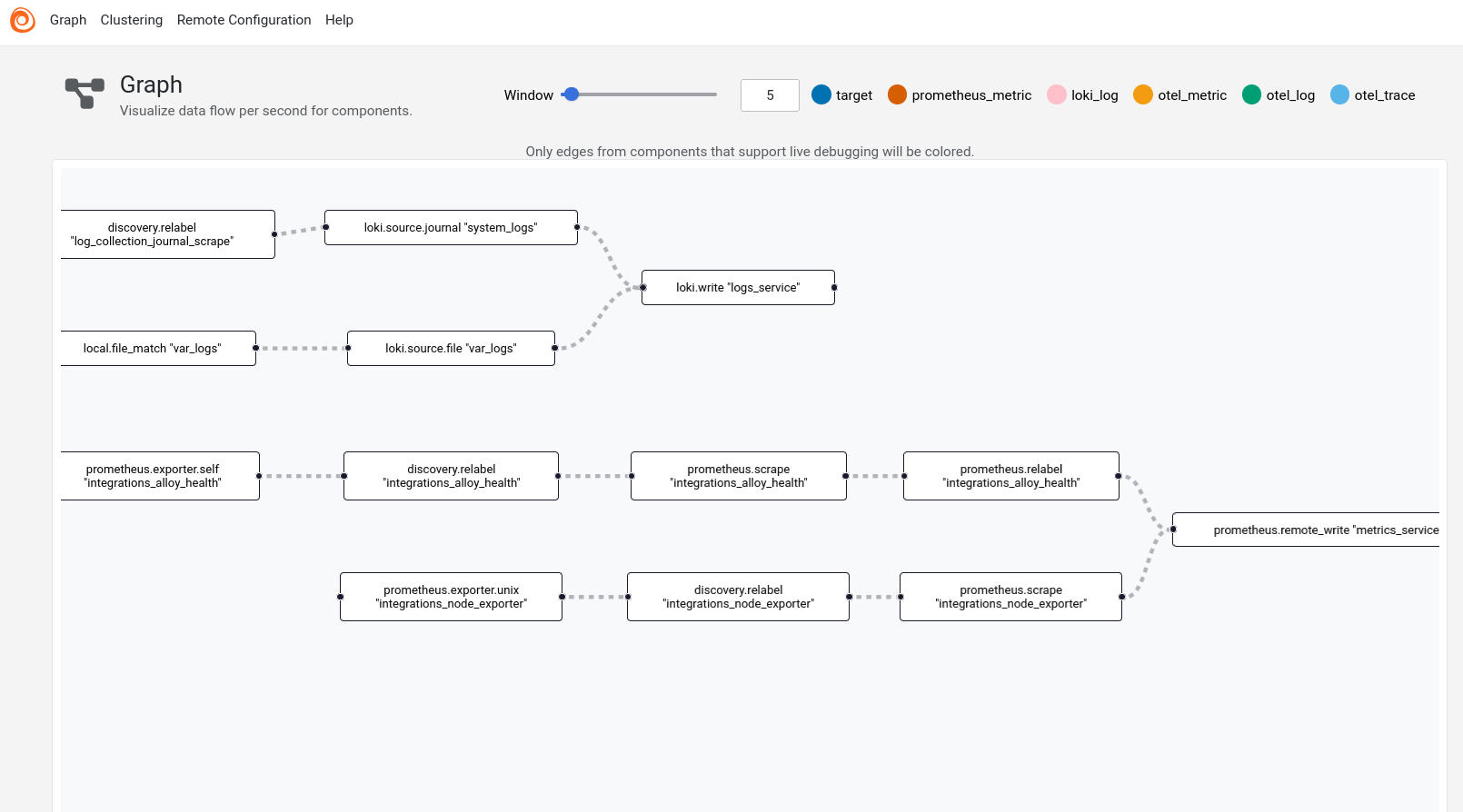Click the otel_trace light blue circle

(x=1339, y=95)
